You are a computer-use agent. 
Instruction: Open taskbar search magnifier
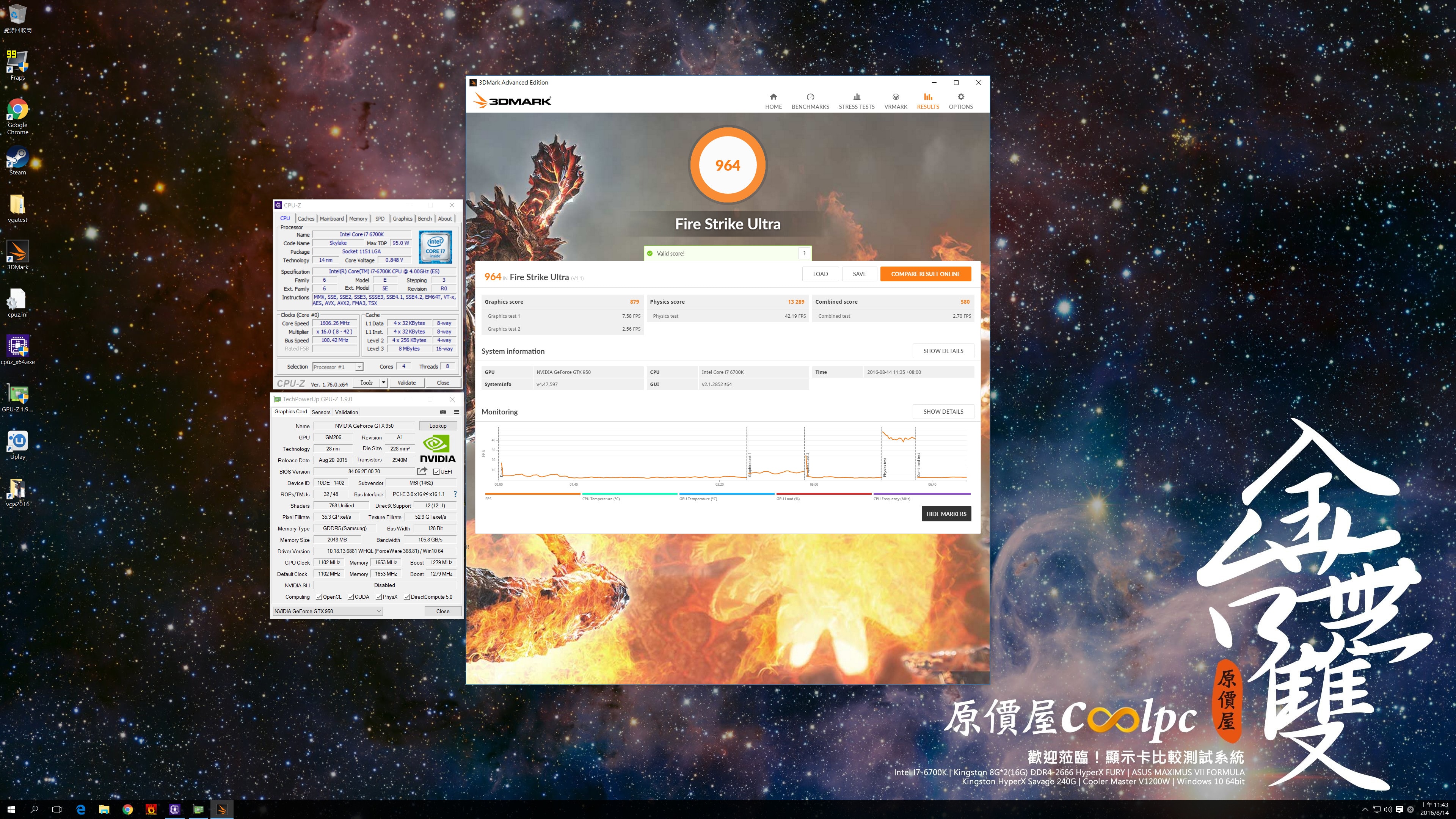[x=34, y=810]
